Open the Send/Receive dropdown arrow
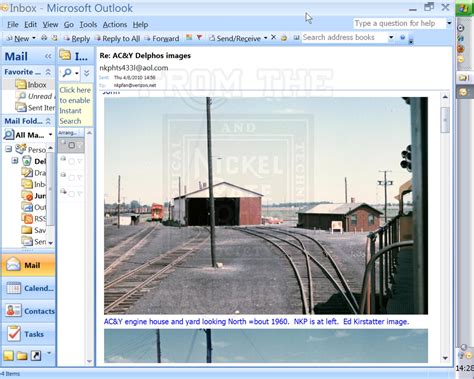The height and width of the screenshot is (379, 474). tap(266, 38)
